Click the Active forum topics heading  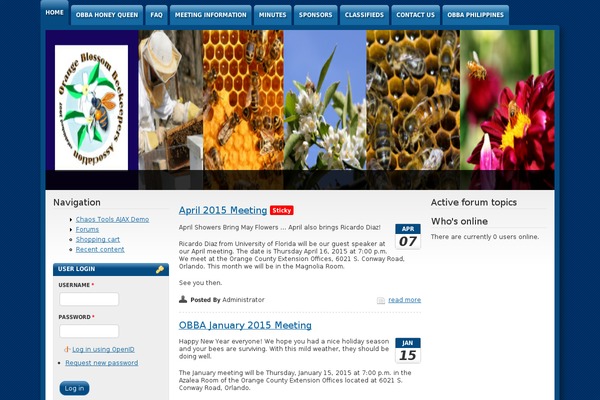click(474, 202)
